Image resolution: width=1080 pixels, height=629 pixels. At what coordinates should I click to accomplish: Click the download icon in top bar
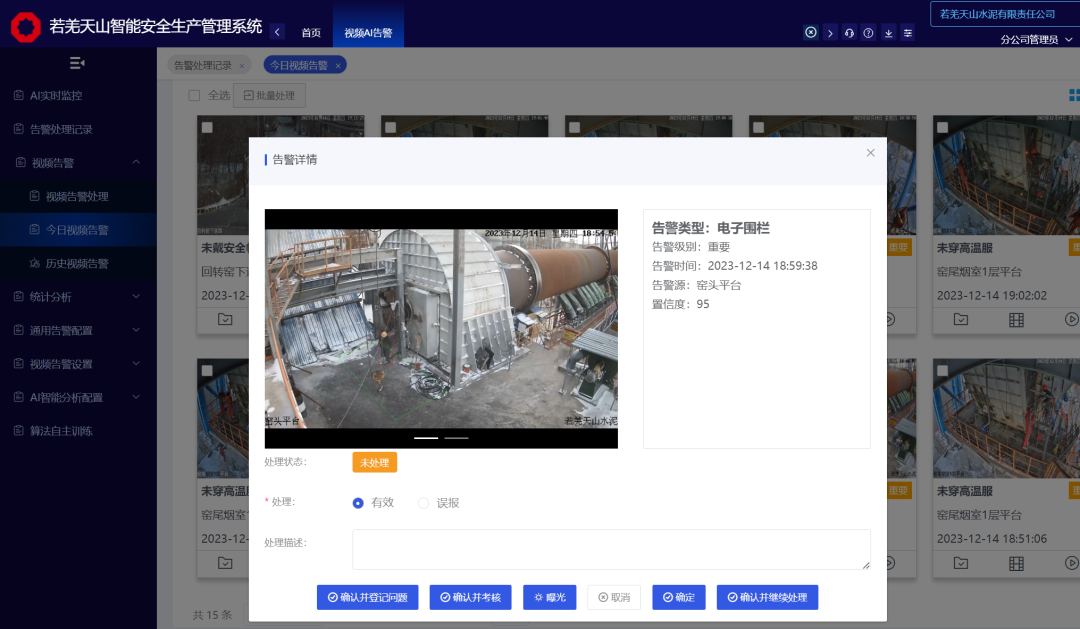tap(888, 33)
